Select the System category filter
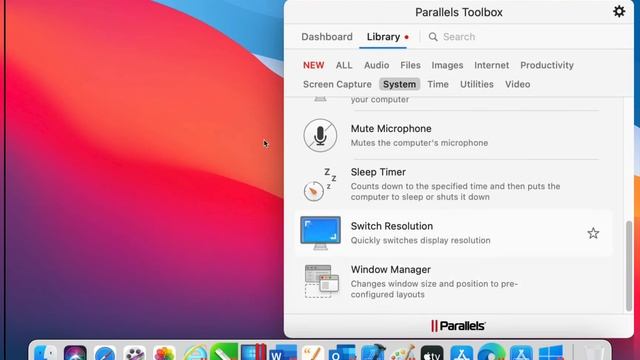Screen dimensions: 640x360 click(399, 84)
